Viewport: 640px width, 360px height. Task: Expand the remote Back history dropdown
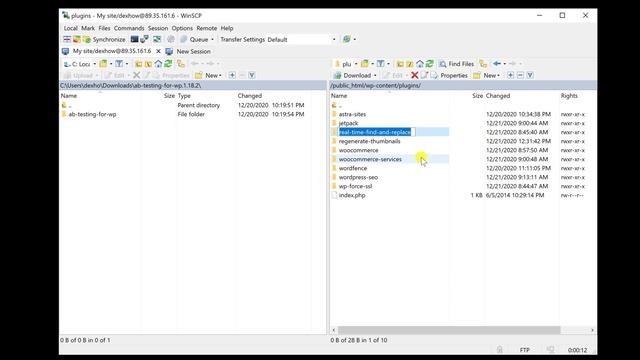tap(504, 64)
